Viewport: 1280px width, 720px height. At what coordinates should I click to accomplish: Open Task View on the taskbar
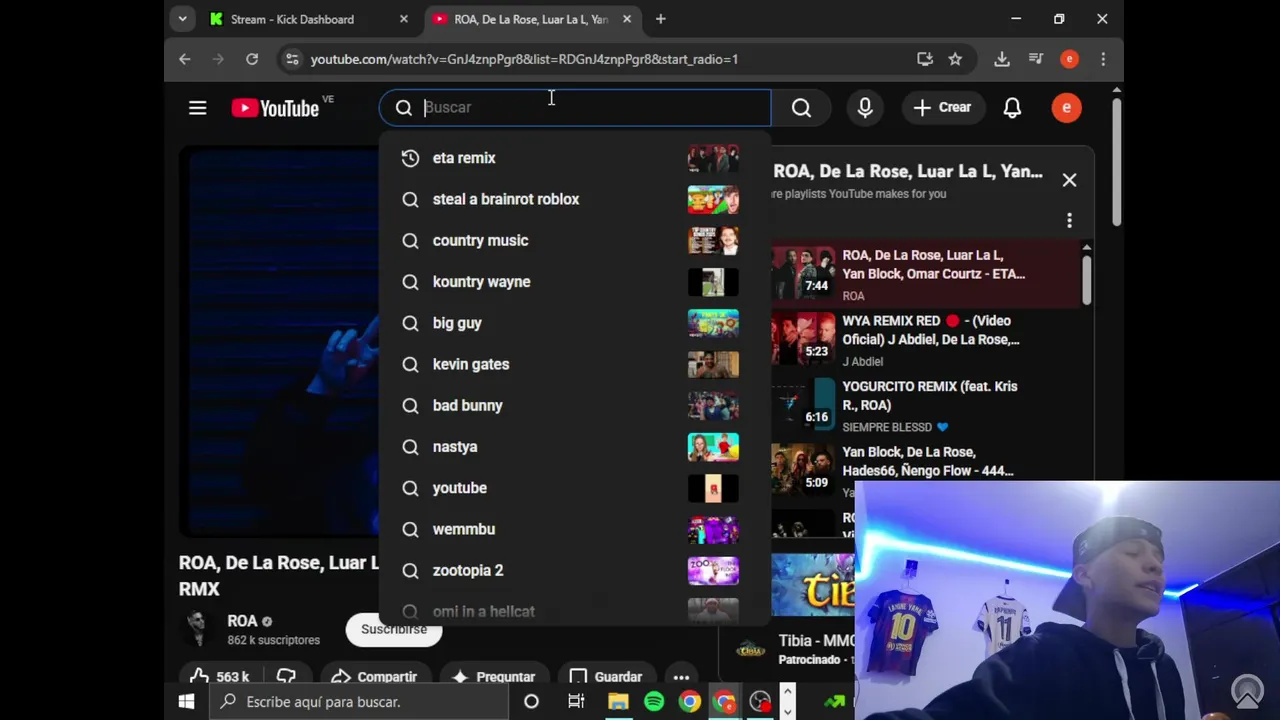(576, 702)
